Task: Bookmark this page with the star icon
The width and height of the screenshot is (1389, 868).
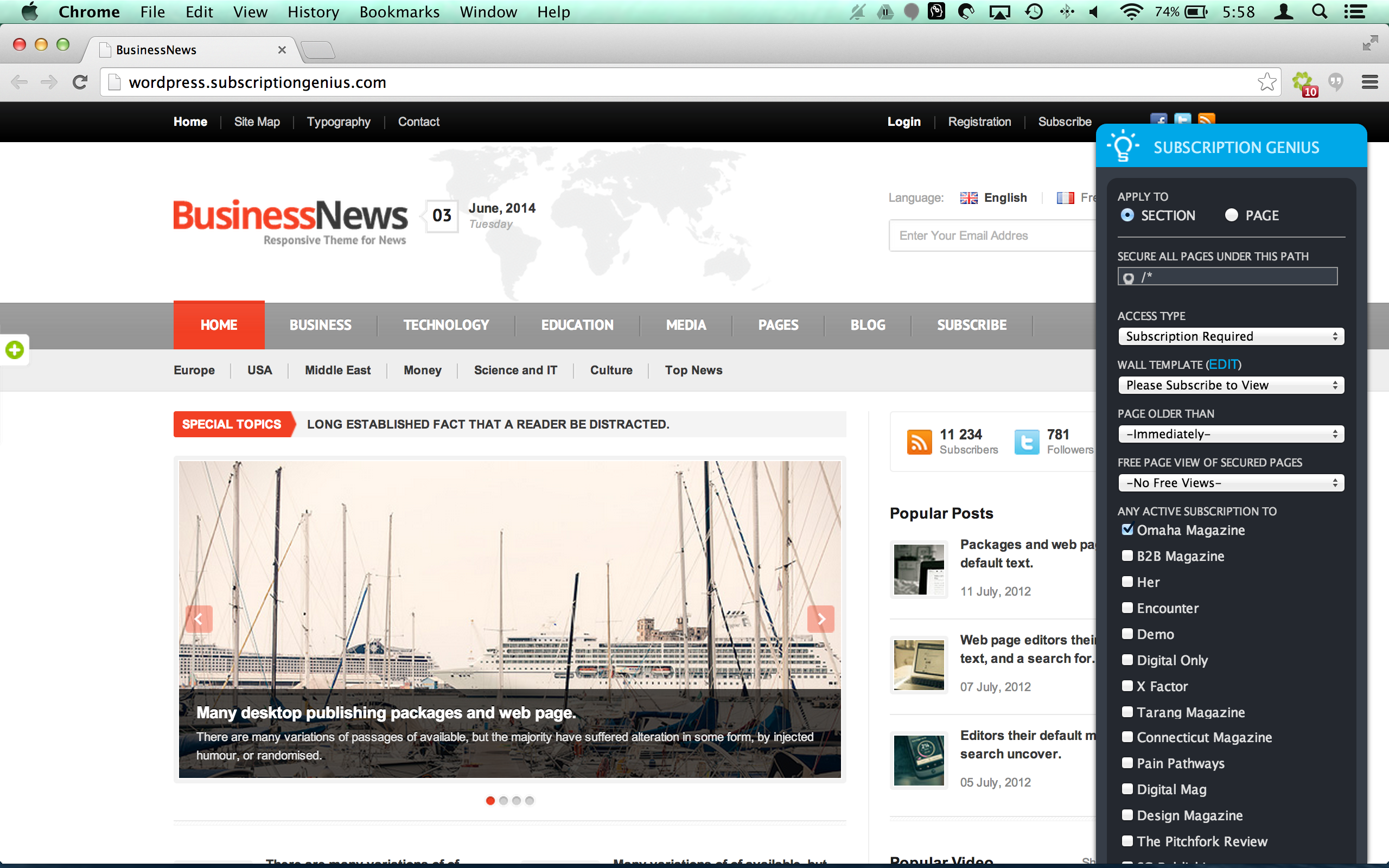Action: coord(1267,82)
